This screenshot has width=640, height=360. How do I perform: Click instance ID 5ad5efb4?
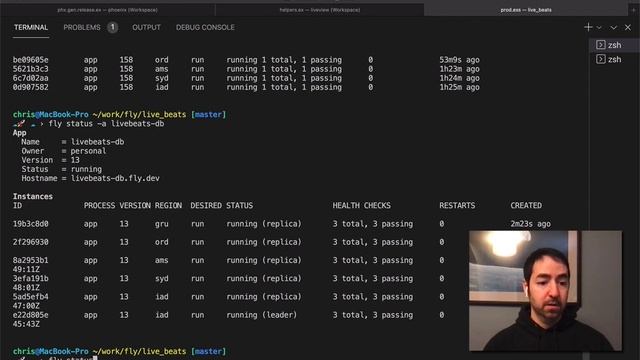click(x=31, y=297)
